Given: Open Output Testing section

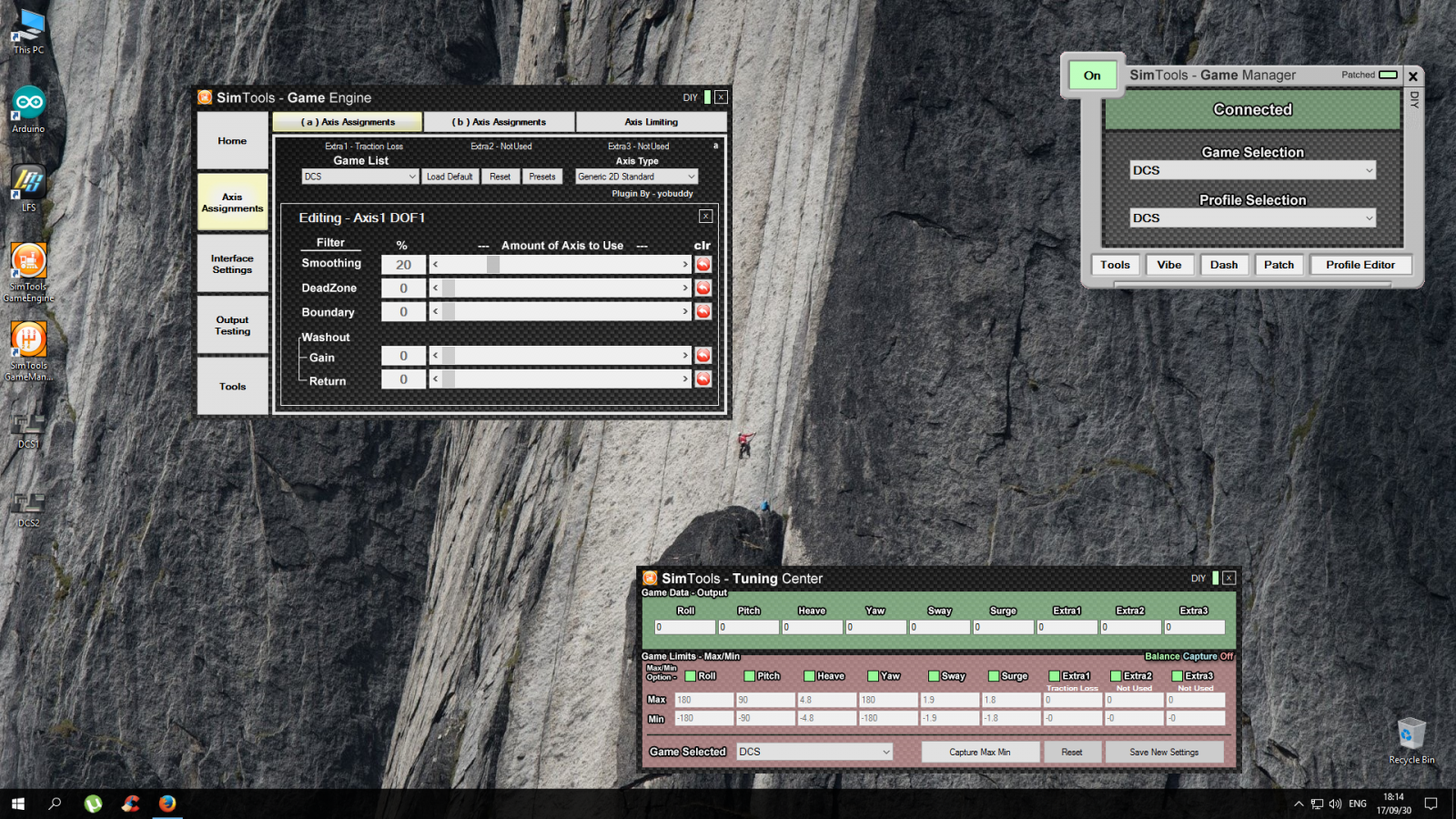Looking at the screenshot, I should coord(232,325).
